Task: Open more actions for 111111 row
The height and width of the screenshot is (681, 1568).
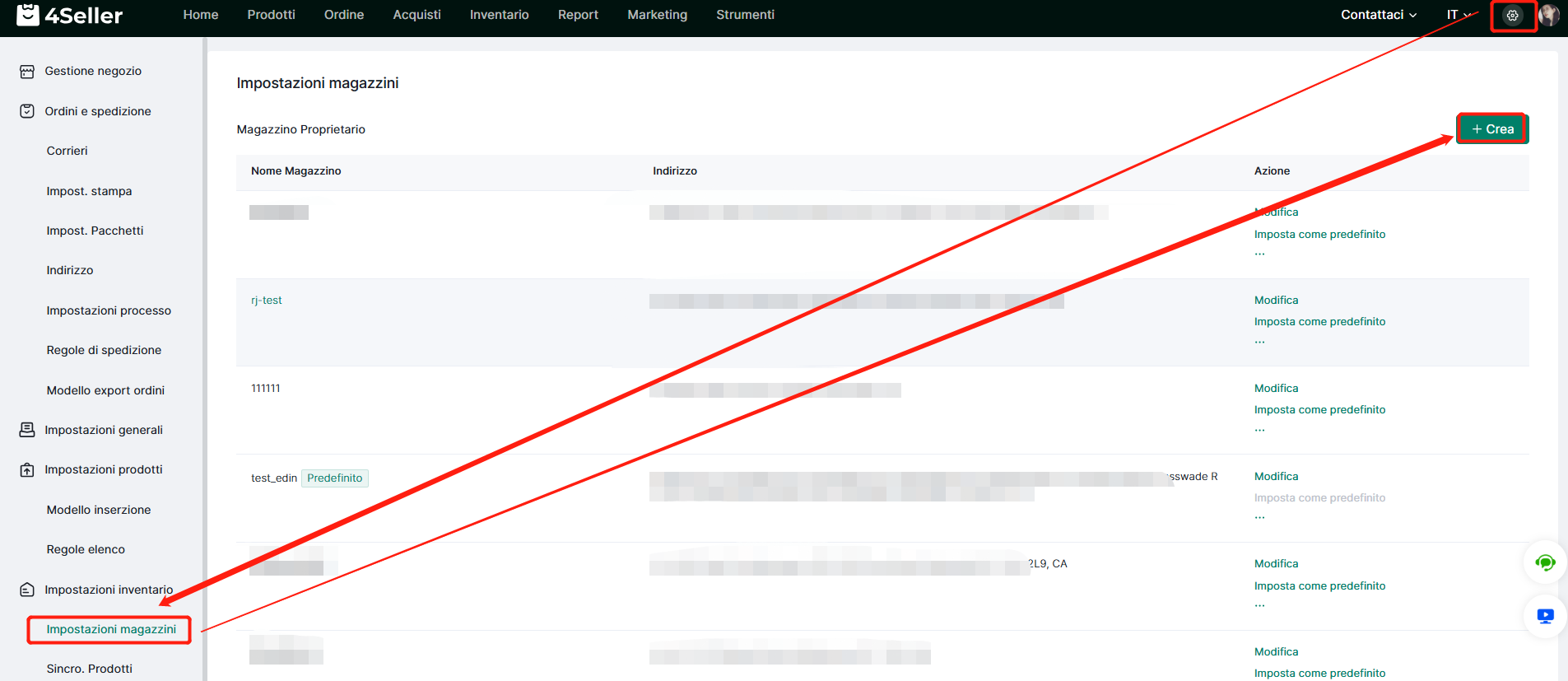Action: click(x=1259, y=430)
